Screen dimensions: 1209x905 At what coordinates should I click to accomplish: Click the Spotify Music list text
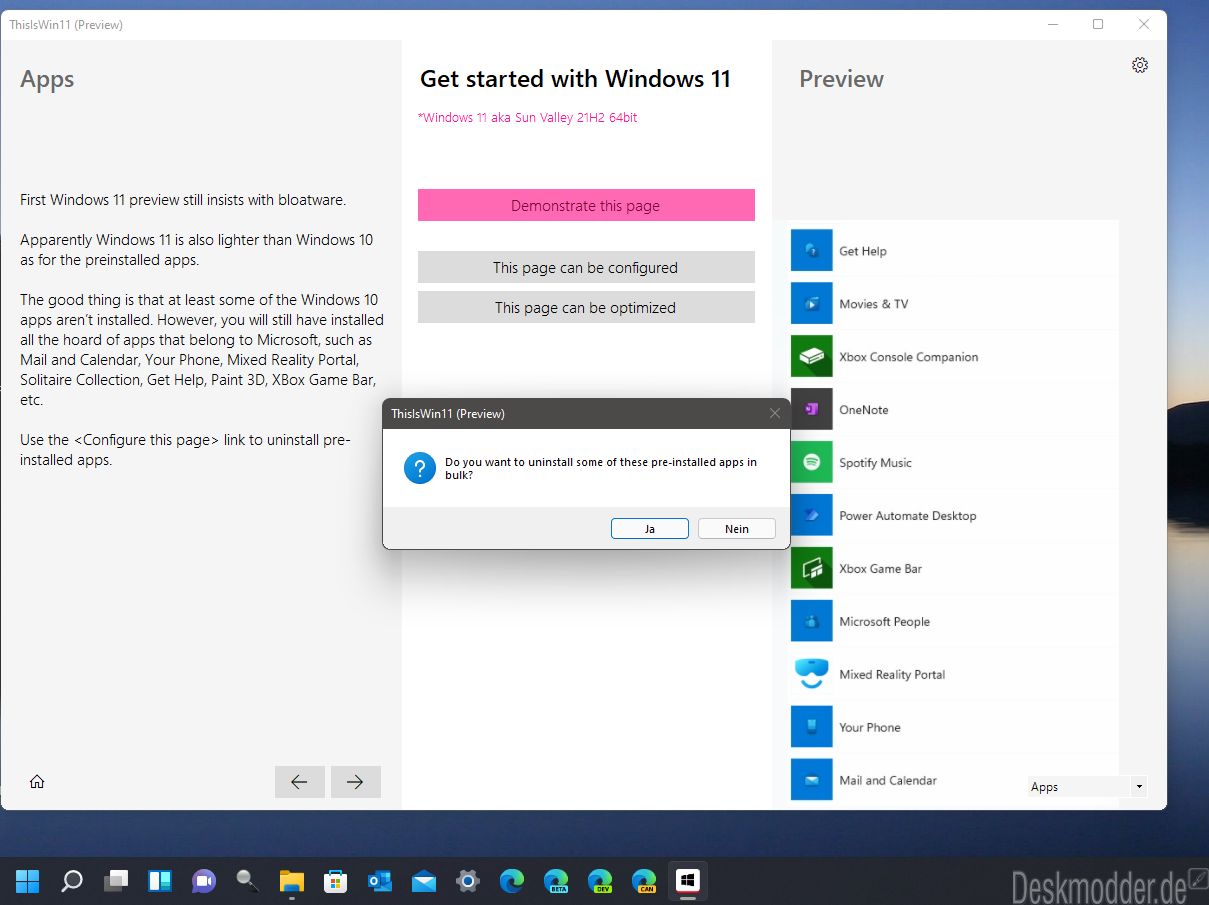tap(875, 463)
